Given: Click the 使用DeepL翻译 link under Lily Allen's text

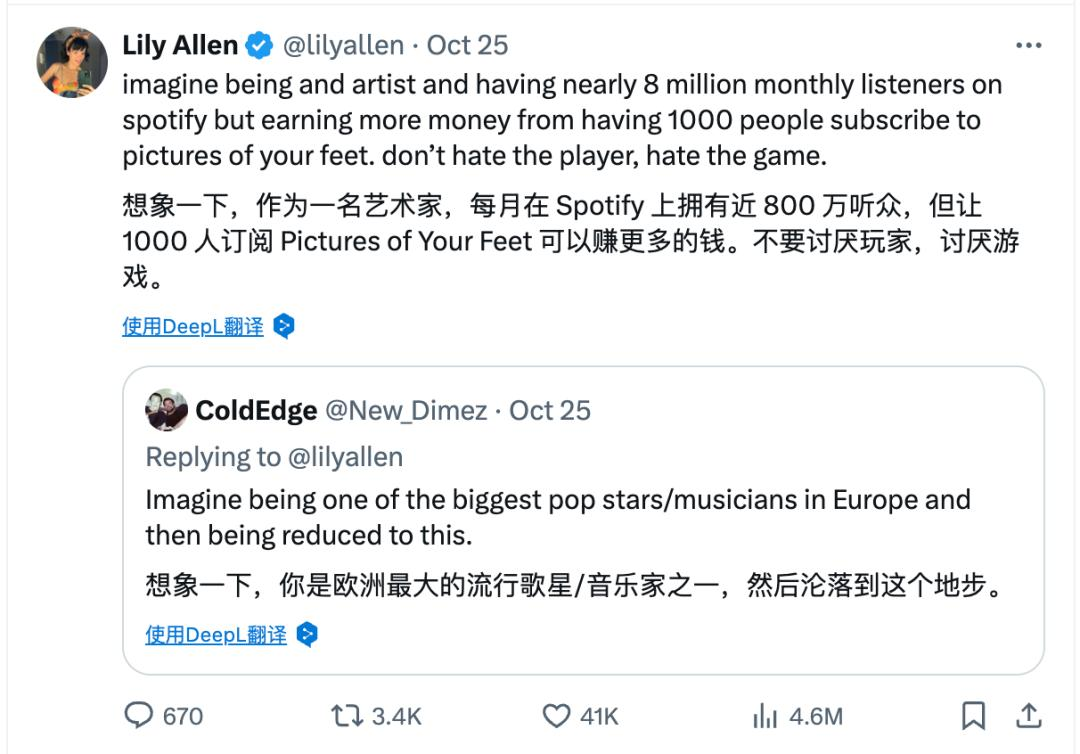Looking at the screenshot, I should point(193,325).
